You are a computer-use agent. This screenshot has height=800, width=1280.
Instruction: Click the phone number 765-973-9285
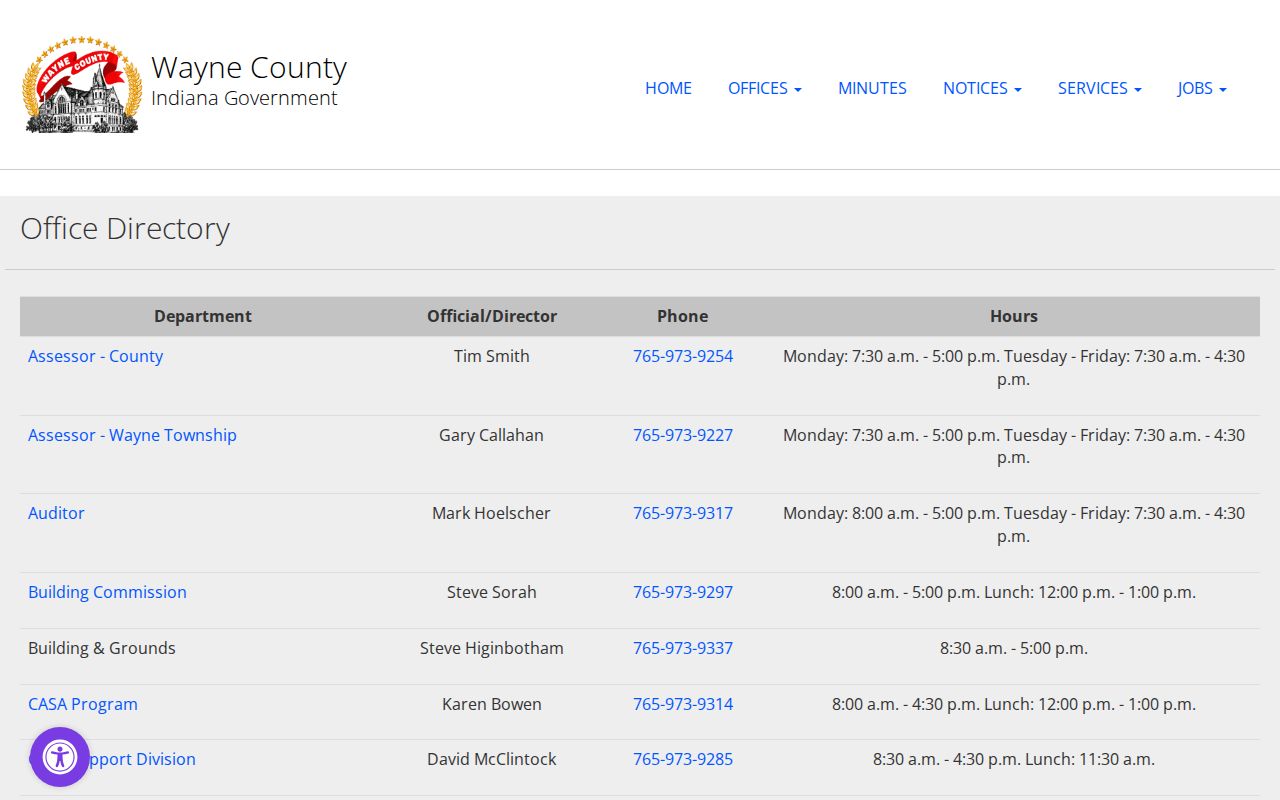click(683, 759)
